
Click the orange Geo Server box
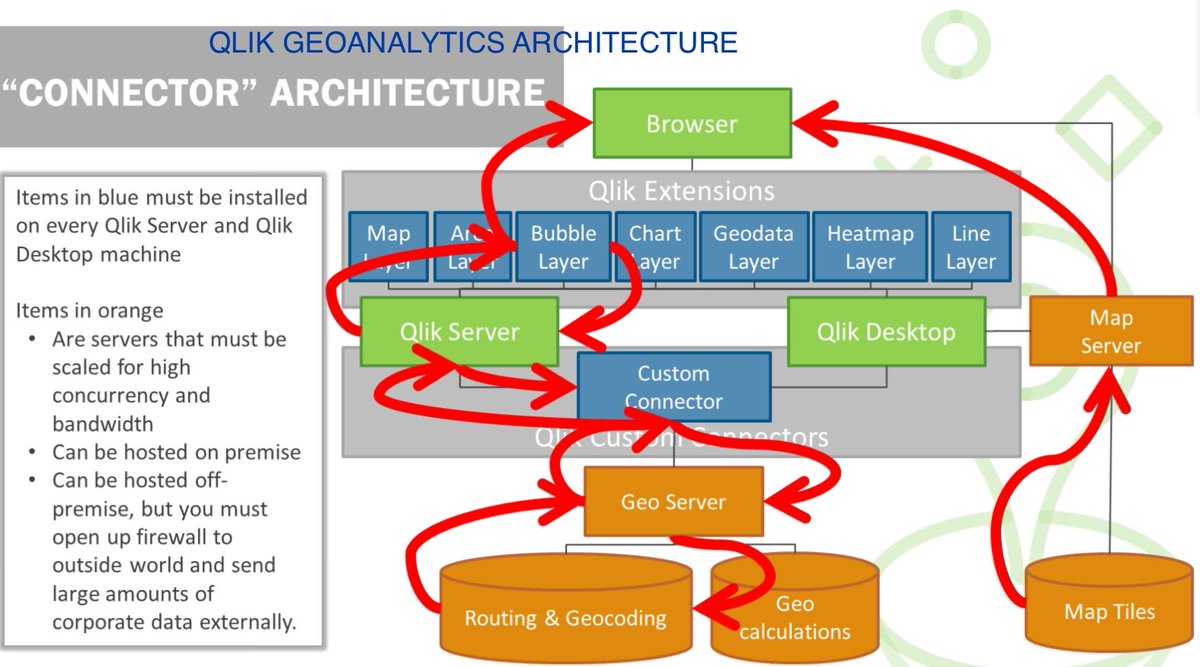673,501
